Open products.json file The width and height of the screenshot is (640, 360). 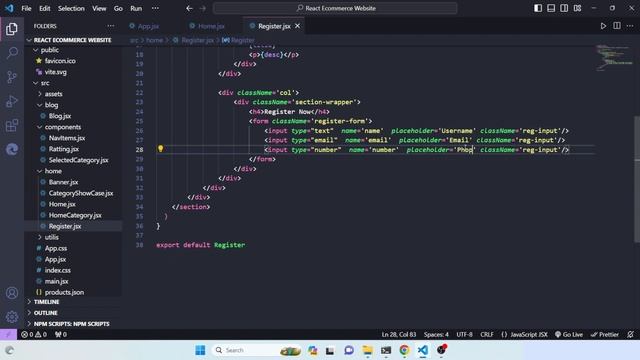pos(64,292)
